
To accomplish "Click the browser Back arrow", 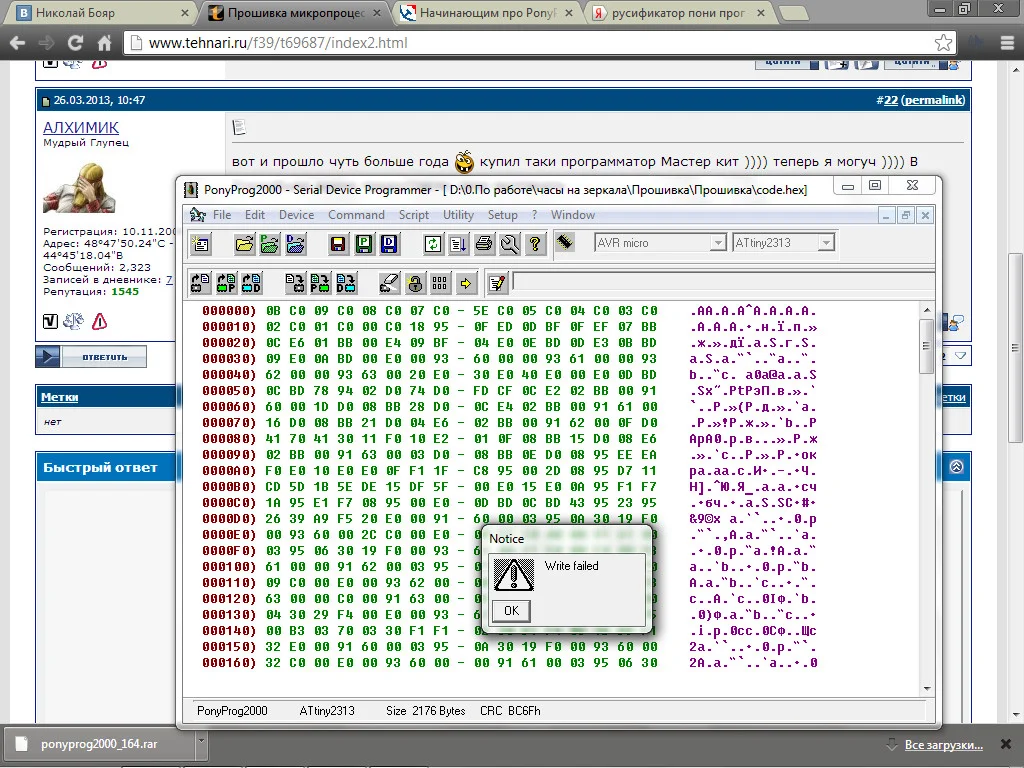I will click(18, 43).
